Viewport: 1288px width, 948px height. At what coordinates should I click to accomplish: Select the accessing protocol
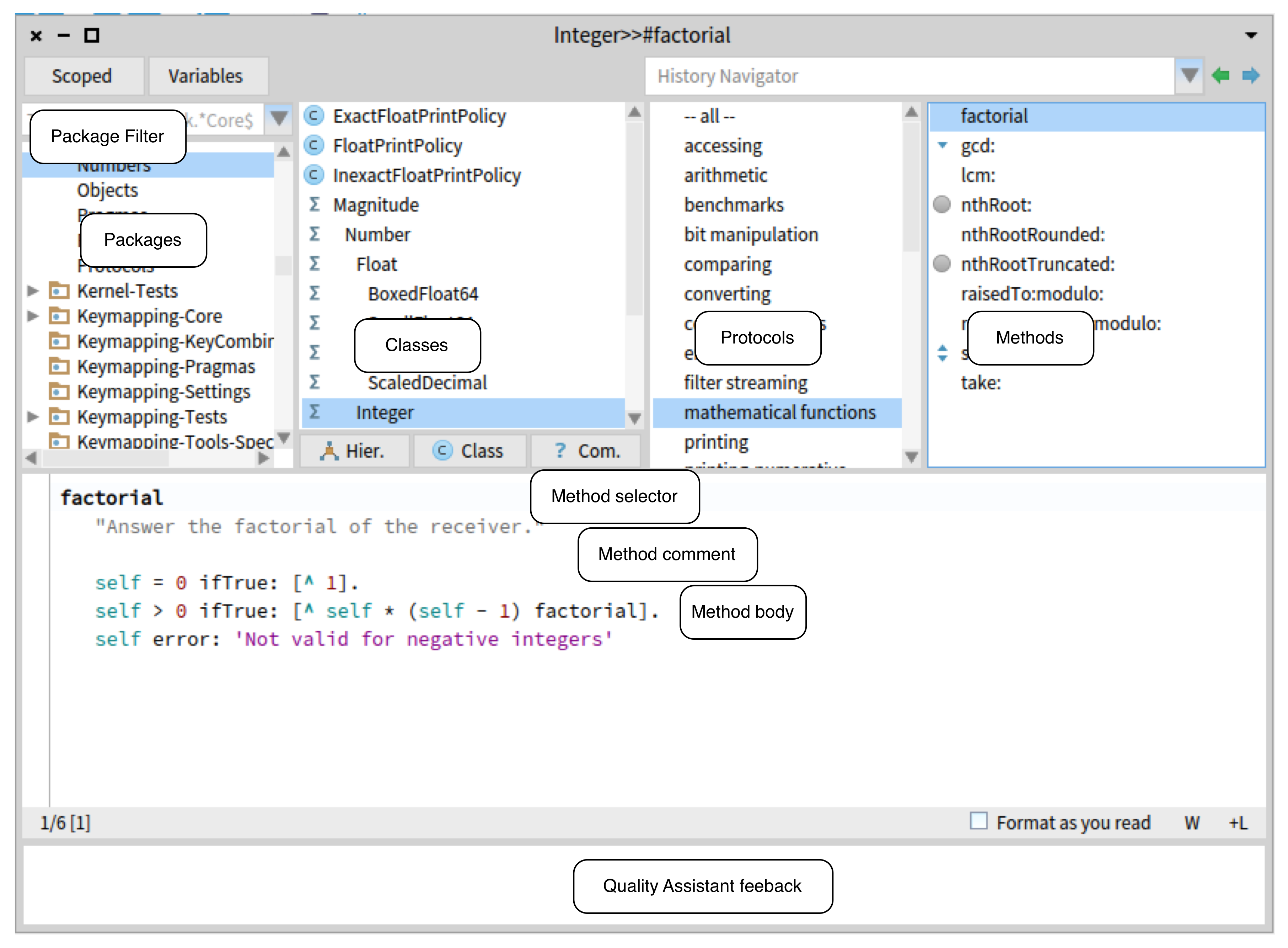(723, 146)
